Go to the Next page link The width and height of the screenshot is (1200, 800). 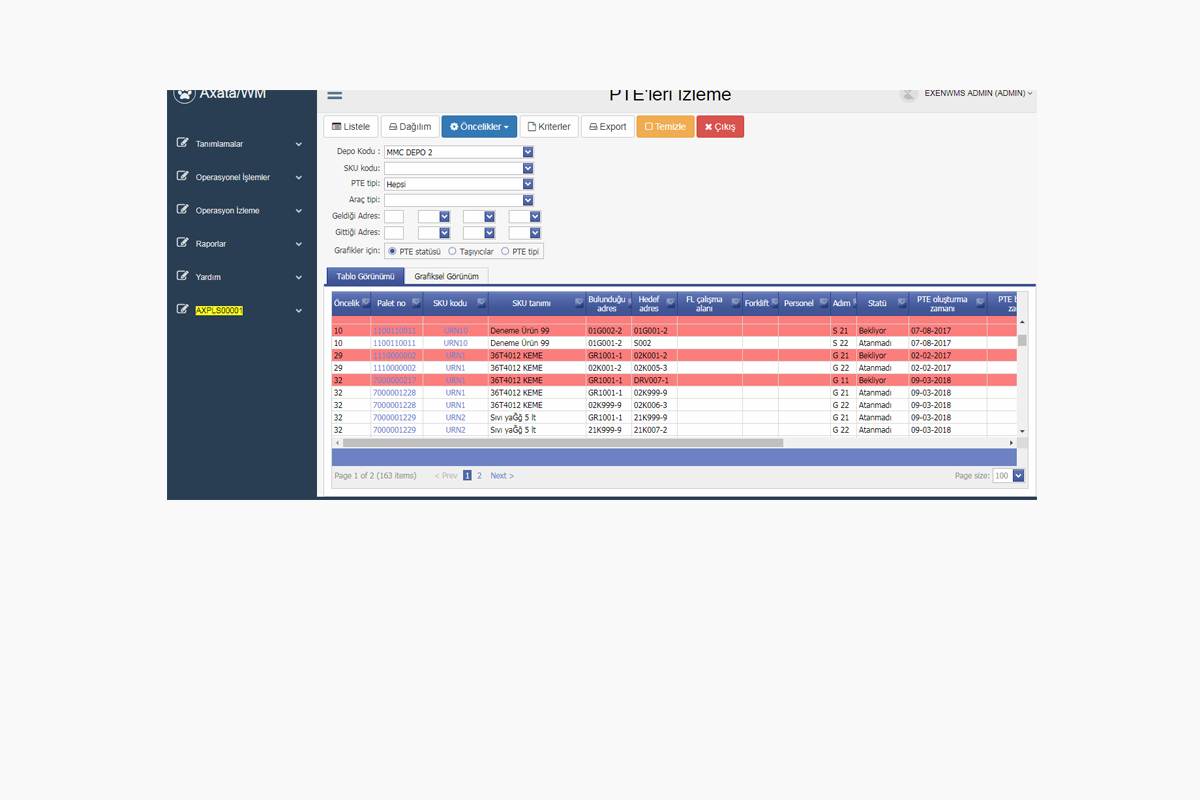[x=502, y=476]
